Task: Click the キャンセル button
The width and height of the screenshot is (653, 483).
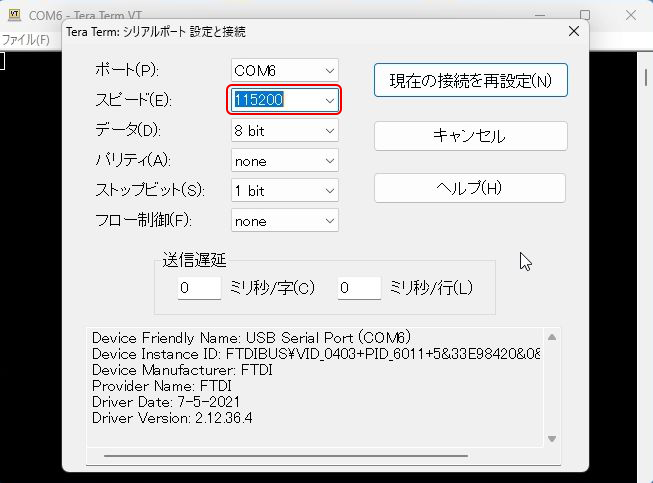Action: click(x=470, y=136)
